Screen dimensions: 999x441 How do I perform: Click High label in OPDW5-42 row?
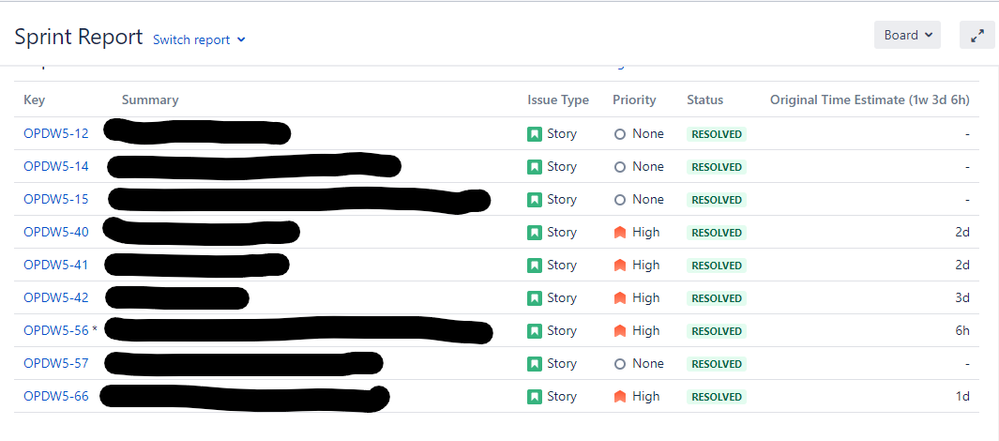point(646,298)
